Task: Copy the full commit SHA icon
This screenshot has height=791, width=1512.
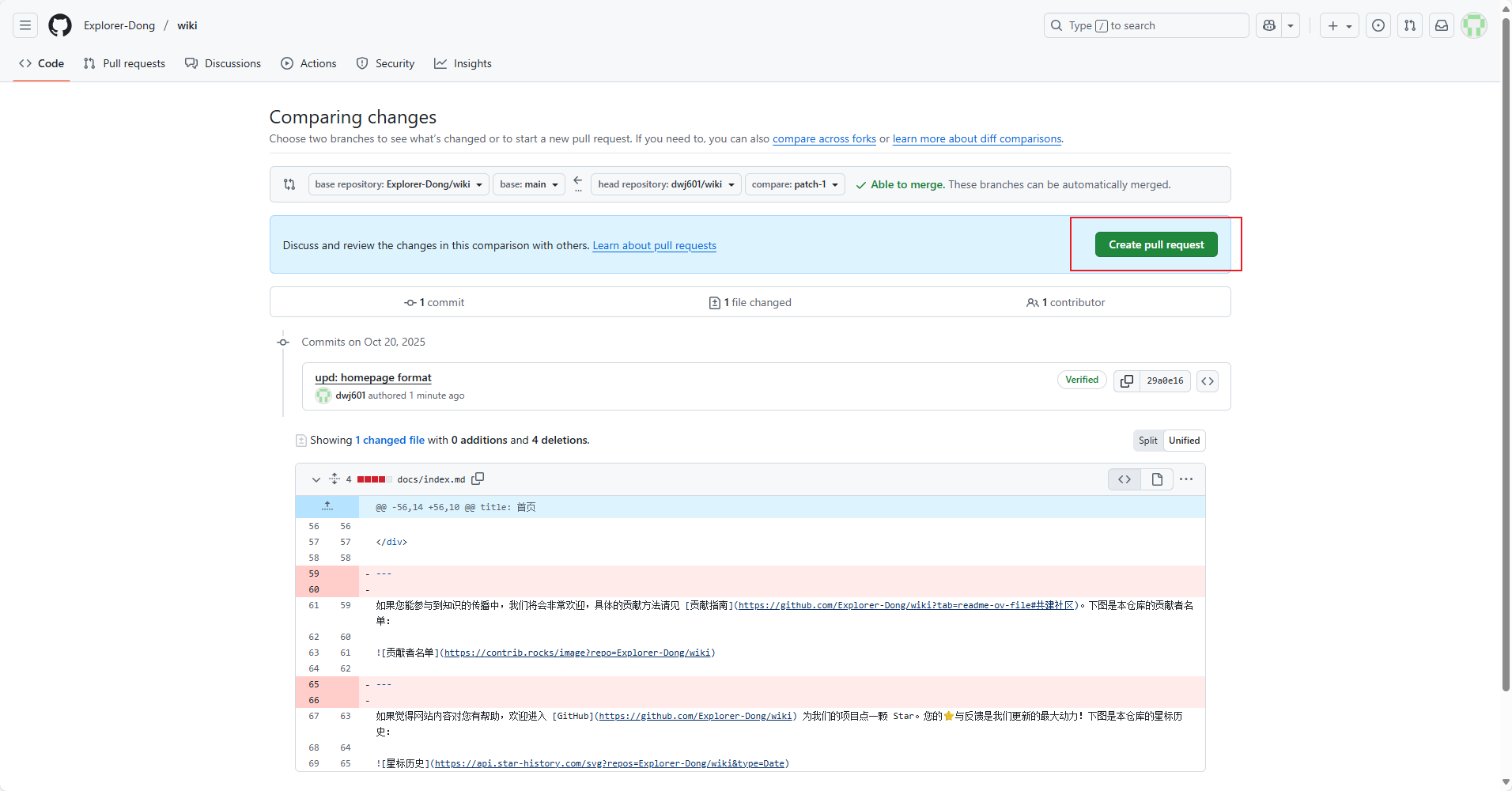Action: tap(1127, 381)
